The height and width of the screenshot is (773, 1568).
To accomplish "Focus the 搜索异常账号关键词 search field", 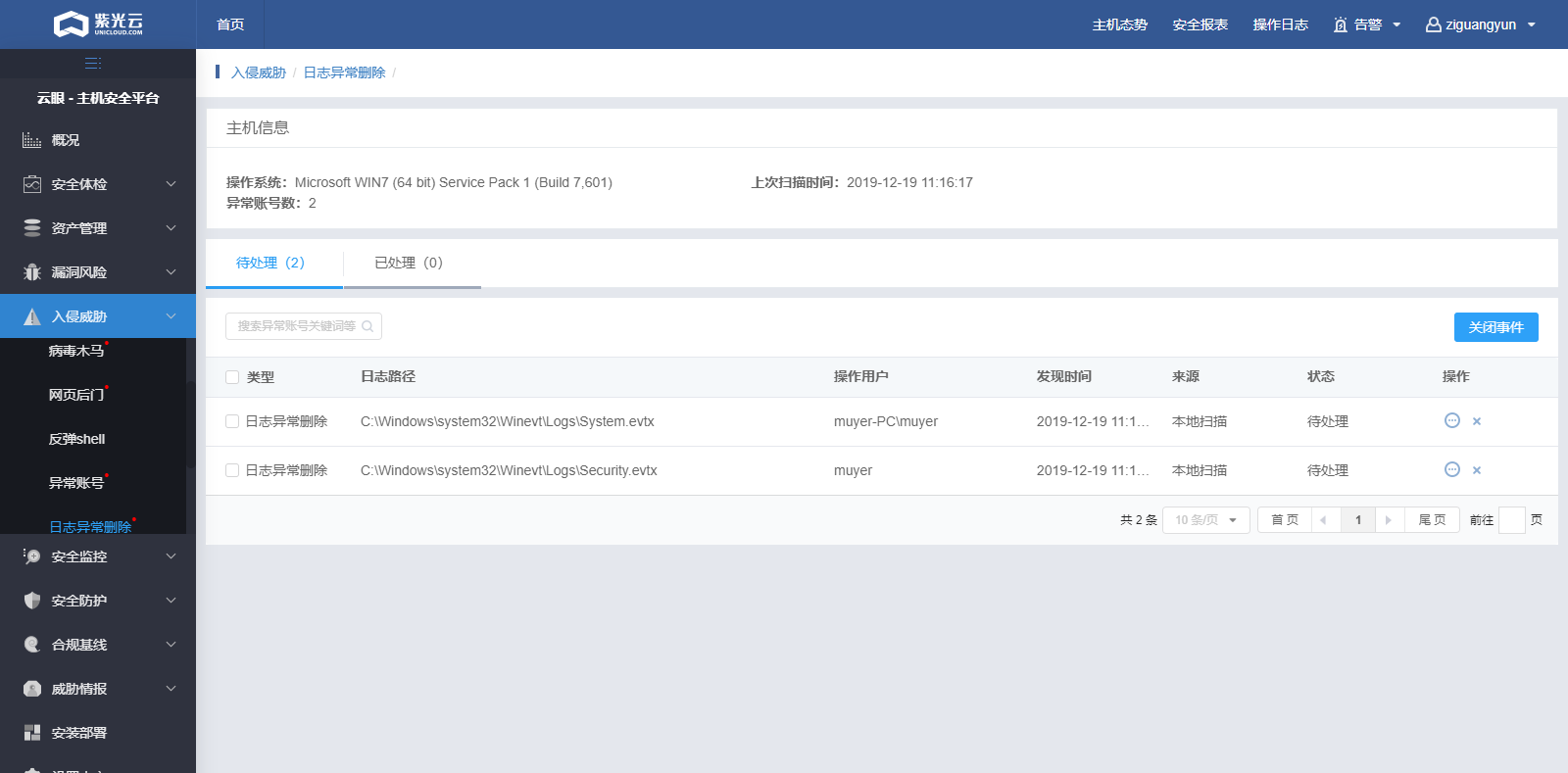I will point(304,326).
